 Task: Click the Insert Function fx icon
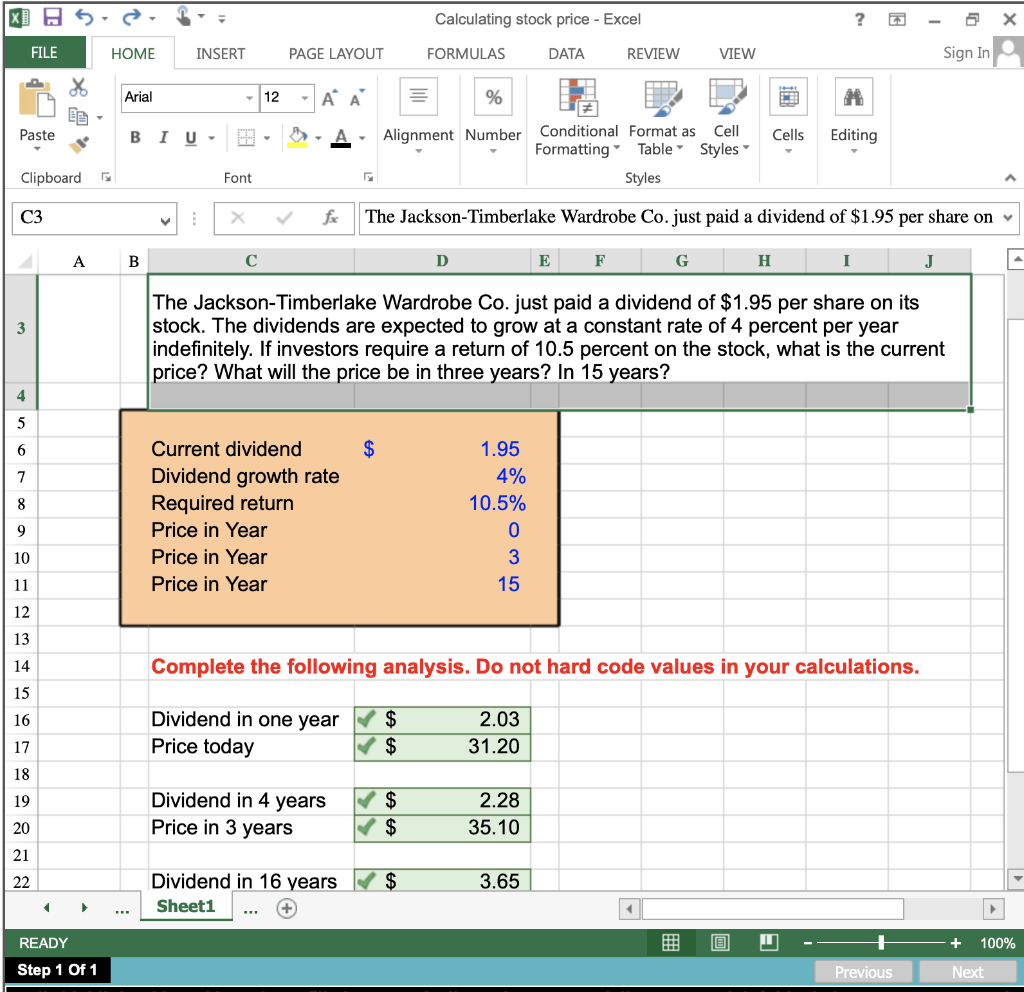click(x=332, y=218)
